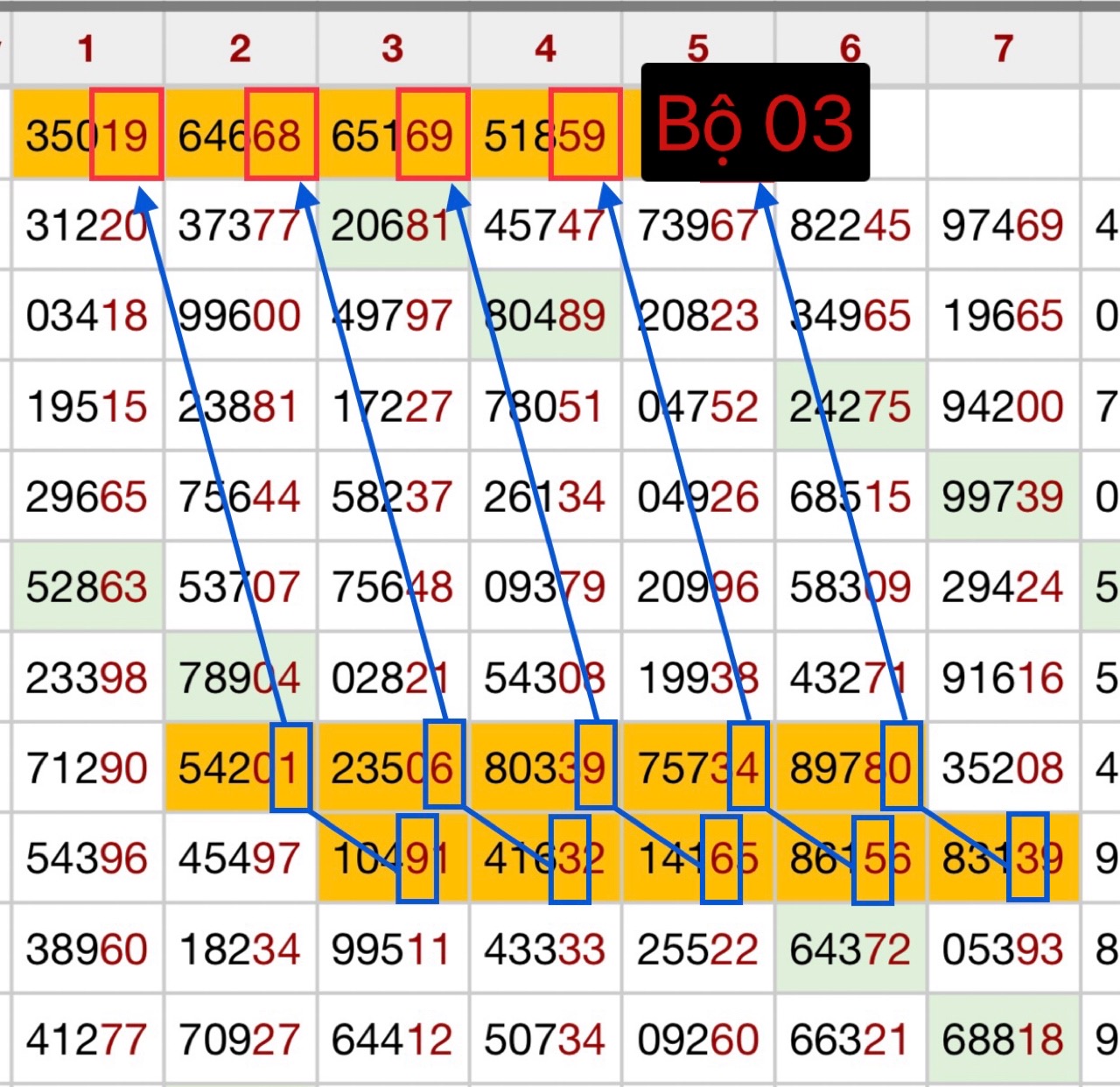Viewport: 1120px width, 1087px height.
Task: Click cell with value 23881
Action: (241, 406)
